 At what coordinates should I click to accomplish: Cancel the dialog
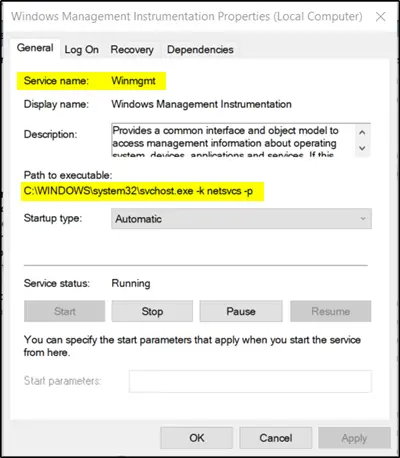tap(276, 438)
